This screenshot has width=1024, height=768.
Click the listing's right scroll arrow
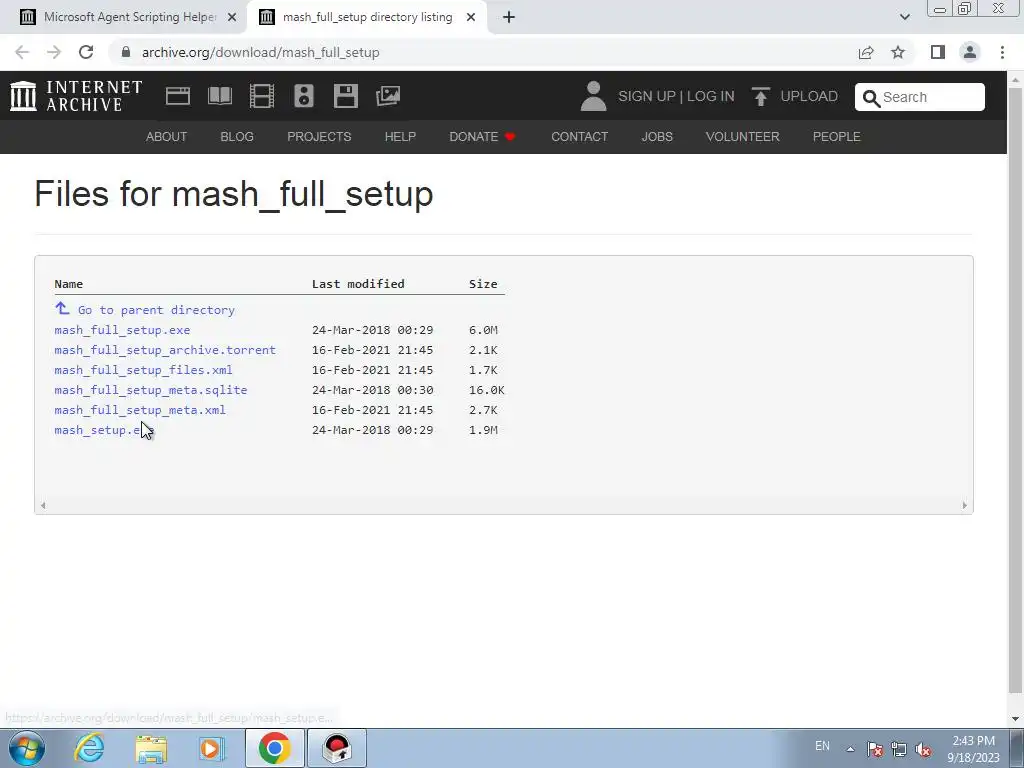[x=965, y=505]
